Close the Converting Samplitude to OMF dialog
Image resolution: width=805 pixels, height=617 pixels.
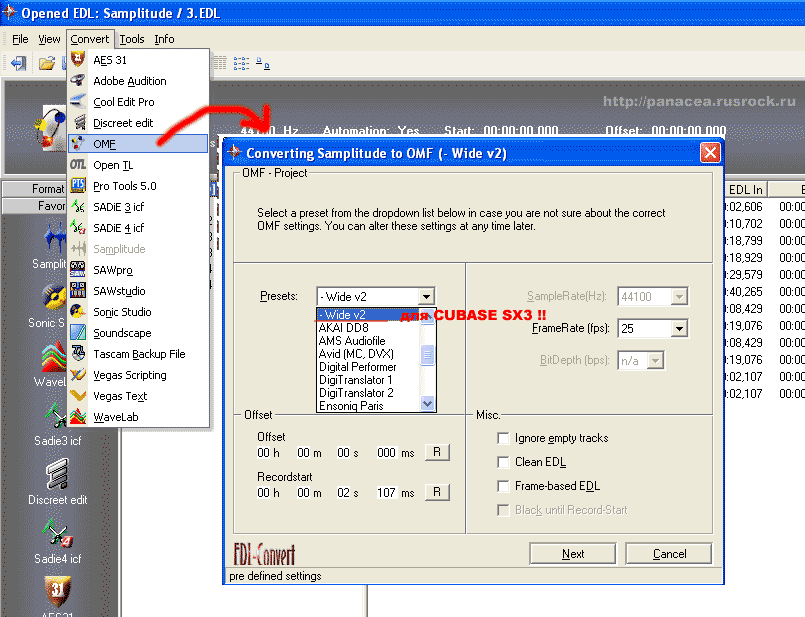pyautogui.click(x=710, y=152)
